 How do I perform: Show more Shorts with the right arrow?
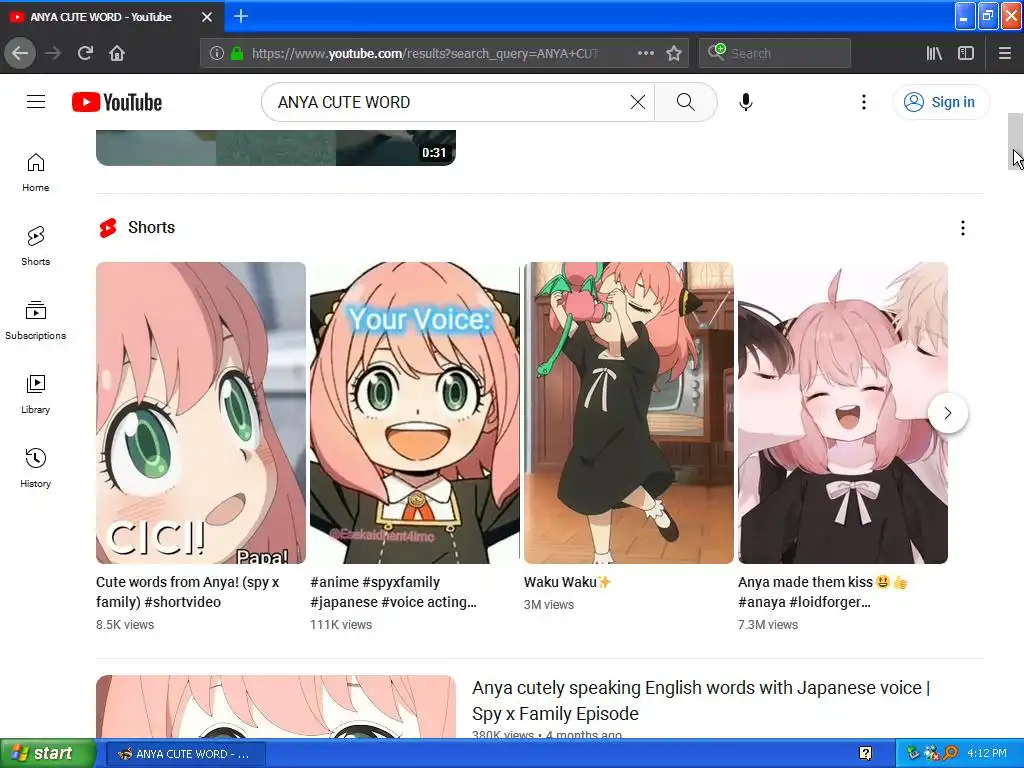[x=948, y=413]
